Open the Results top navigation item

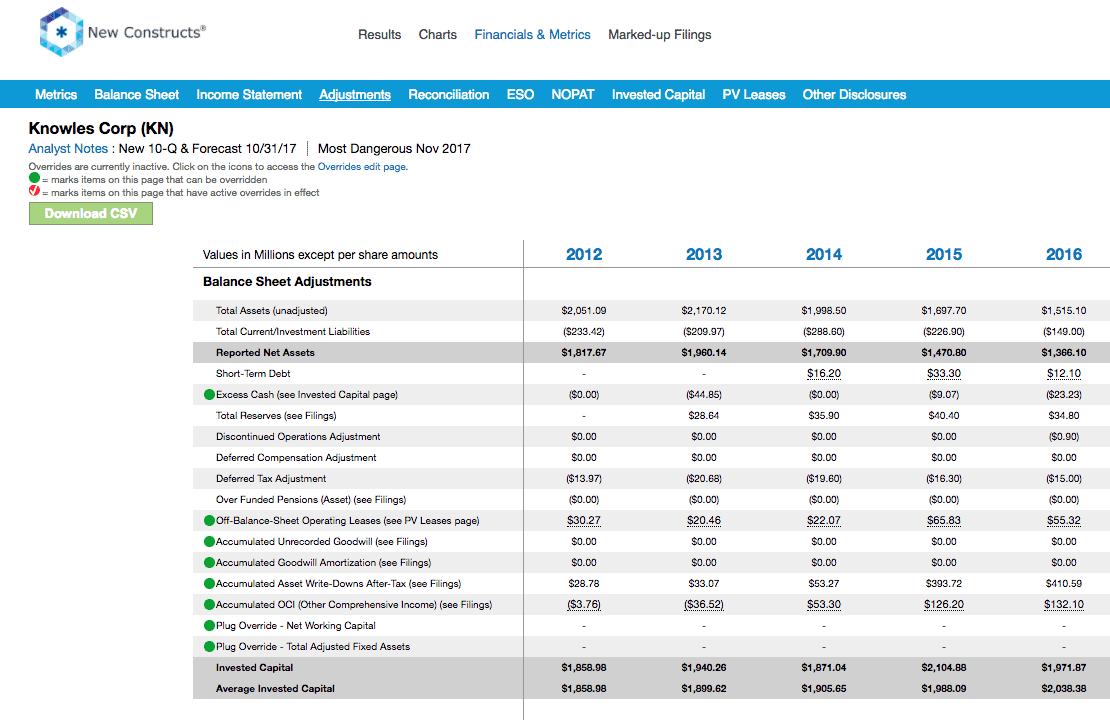379,35
